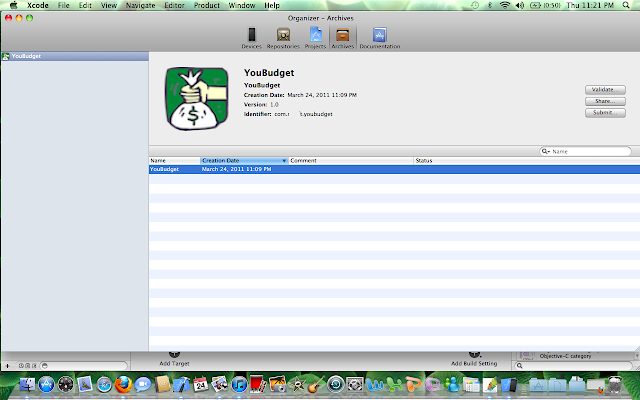The image size is (640, 400).
Task: Focus the bottom-right library search field
Action: tap(573, 366)
